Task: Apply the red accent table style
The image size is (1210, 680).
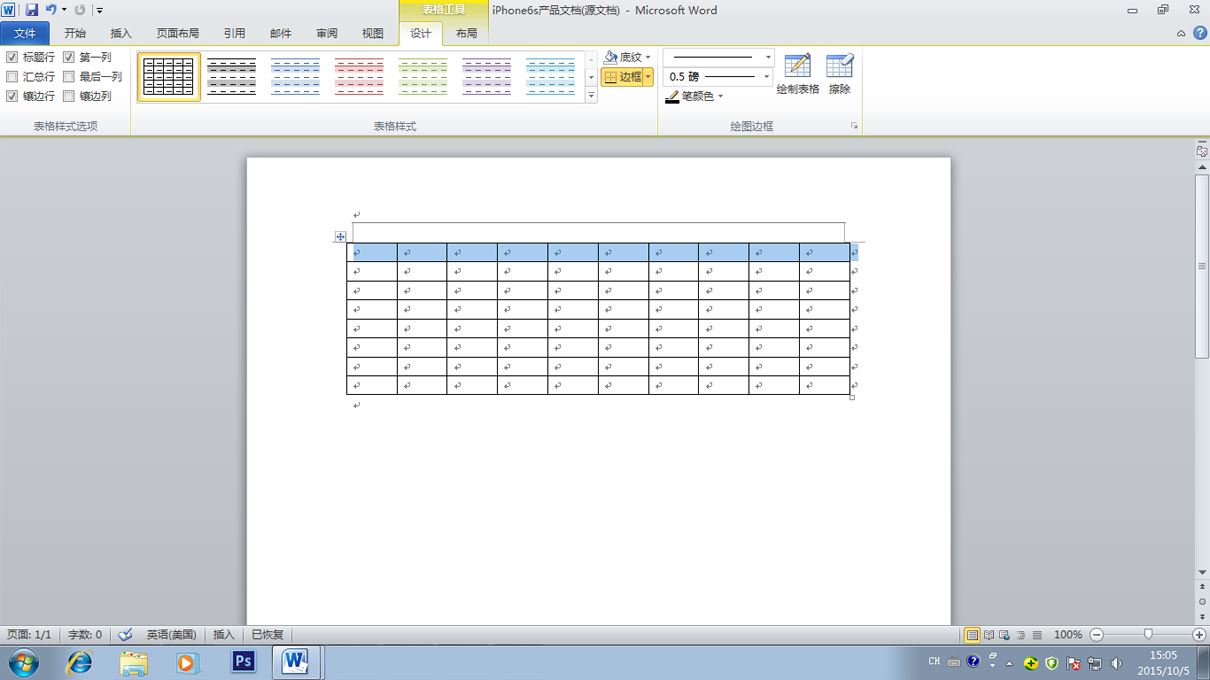Action: 360,77
